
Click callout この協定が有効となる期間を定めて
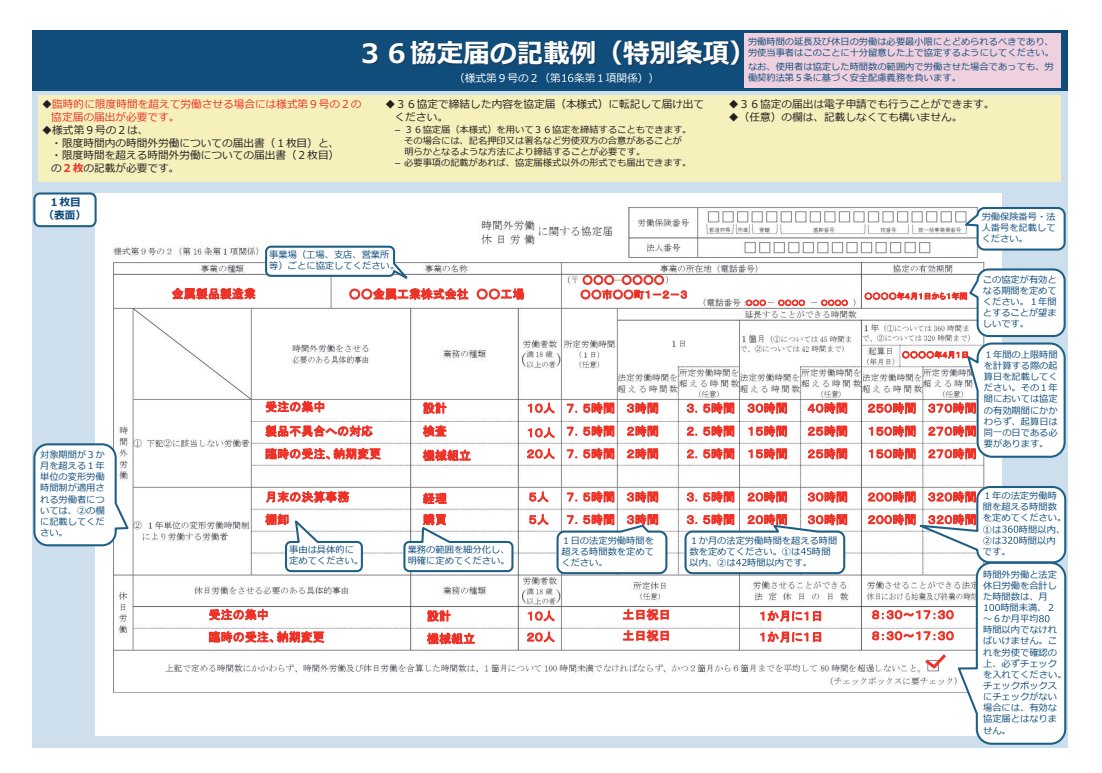[1020, 301]
